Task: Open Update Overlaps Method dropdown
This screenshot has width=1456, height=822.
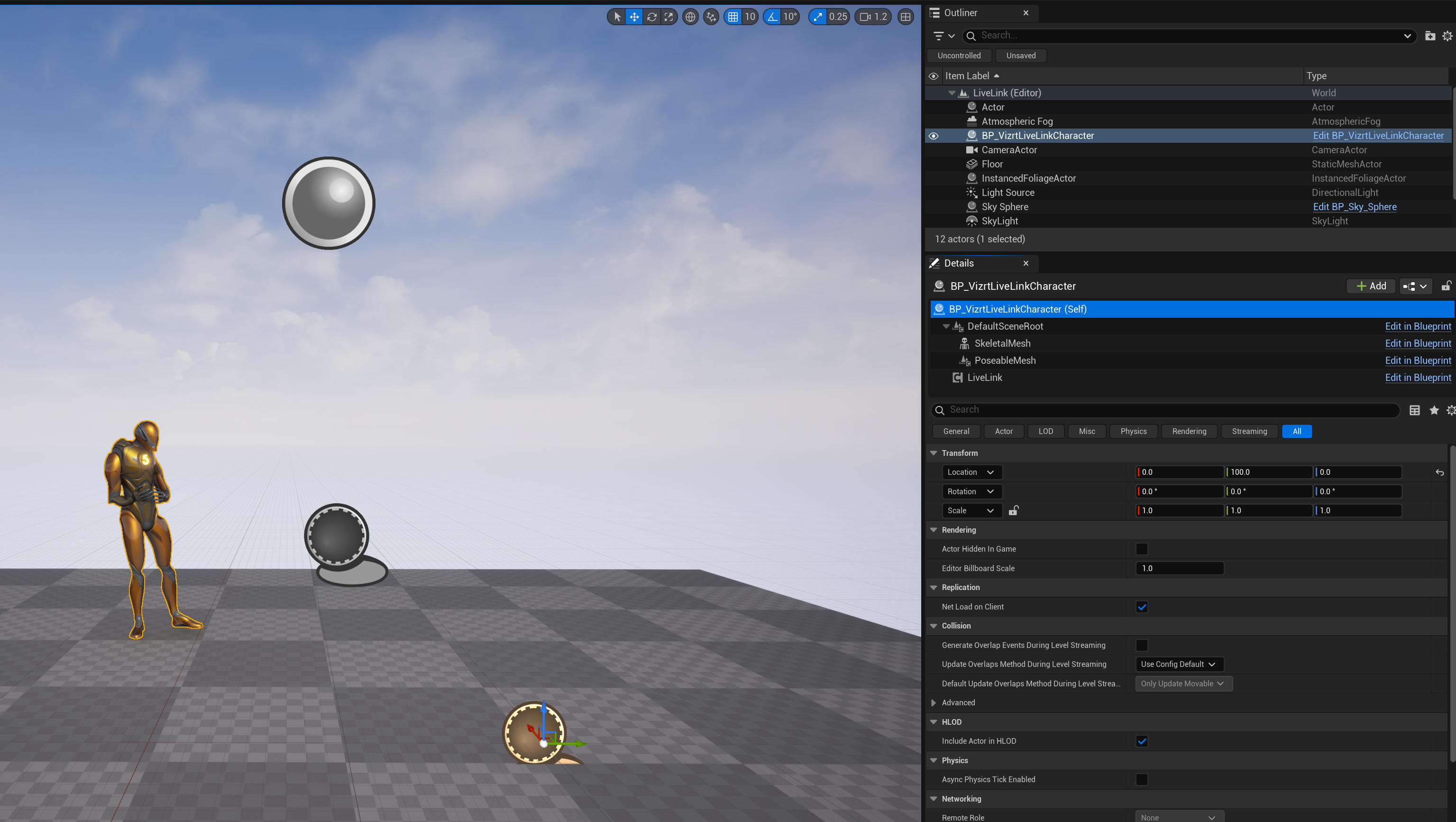Action: (x=1179, y=664)
